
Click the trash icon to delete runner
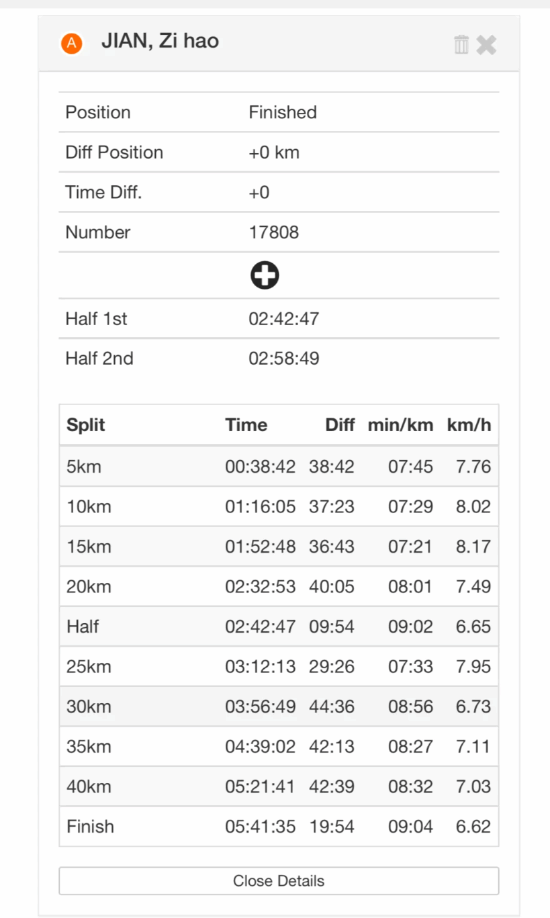461,44
